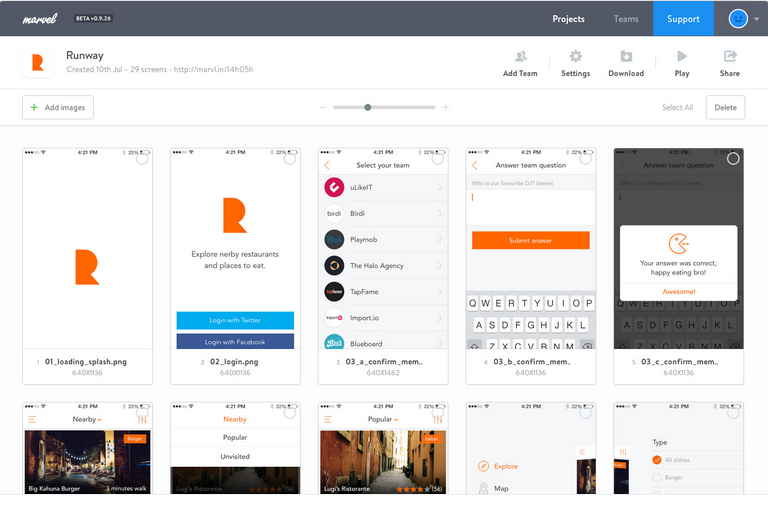The width and height of the screenshot is (768, 506).
Task: Click Import.io team row chevron
Action: (440, 318)
